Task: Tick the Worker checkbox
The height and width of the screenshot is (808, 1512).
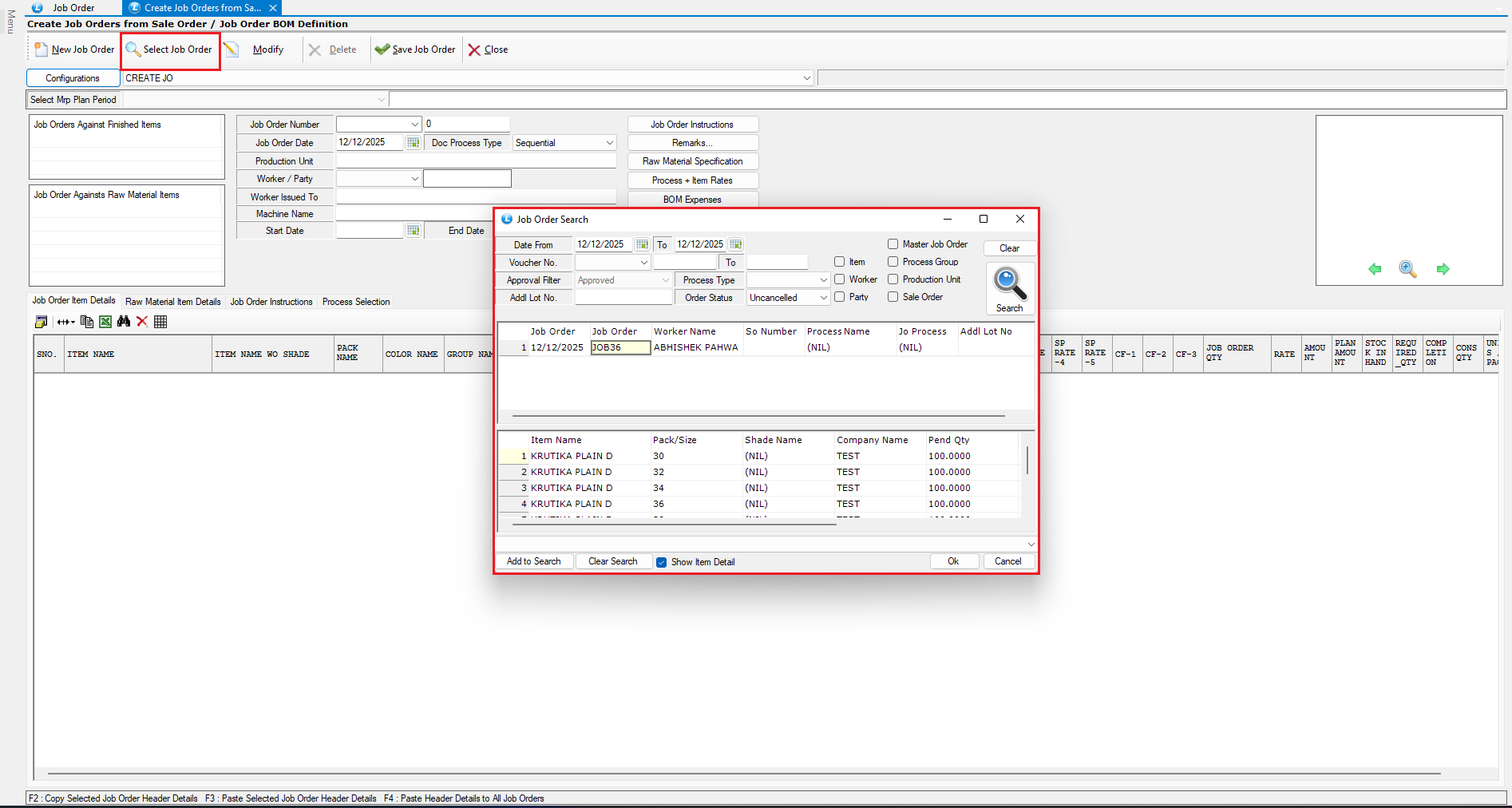Action: [840, 279]
